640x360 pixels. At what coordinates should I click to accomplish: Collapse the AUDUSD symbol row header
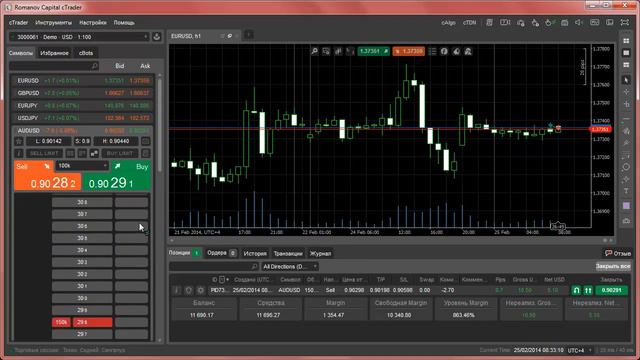click(x=82, y=131)
